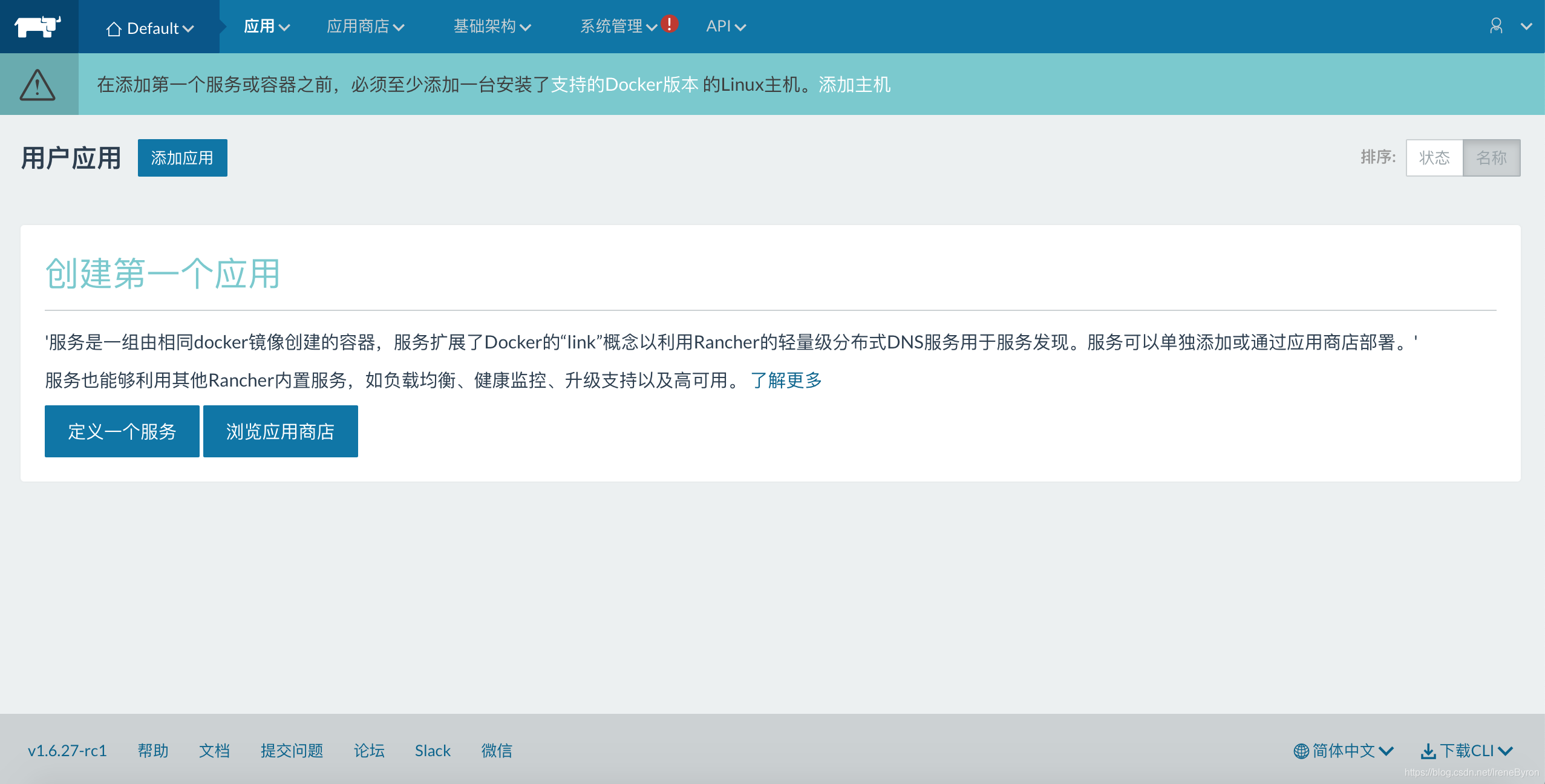
Task: Click the globe language icon
Action: click(x=1301, y=751)
